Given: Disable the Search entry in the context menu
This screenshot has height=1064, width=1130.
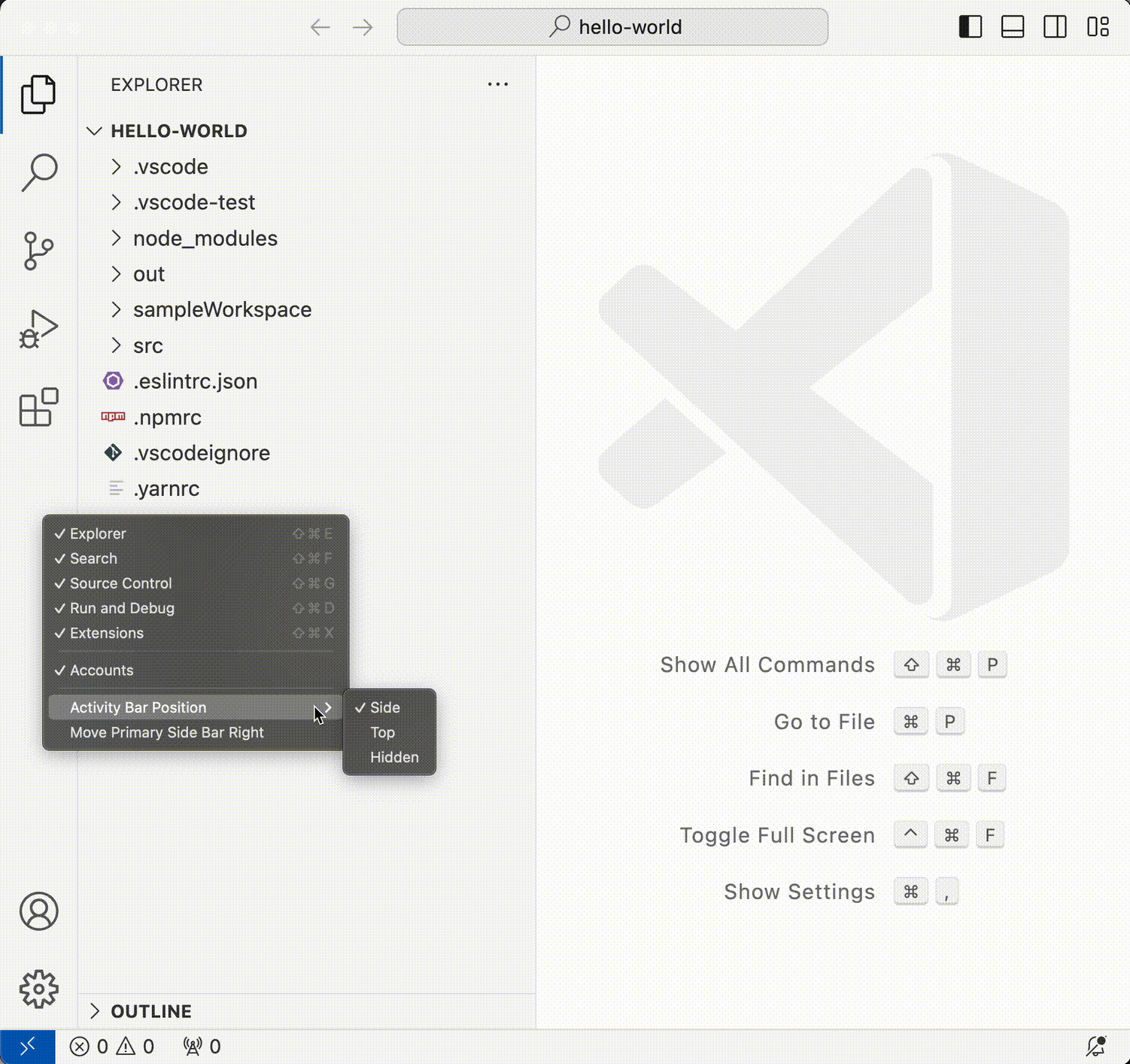Looking at the screenshot, I should click(x=93, y=558).
